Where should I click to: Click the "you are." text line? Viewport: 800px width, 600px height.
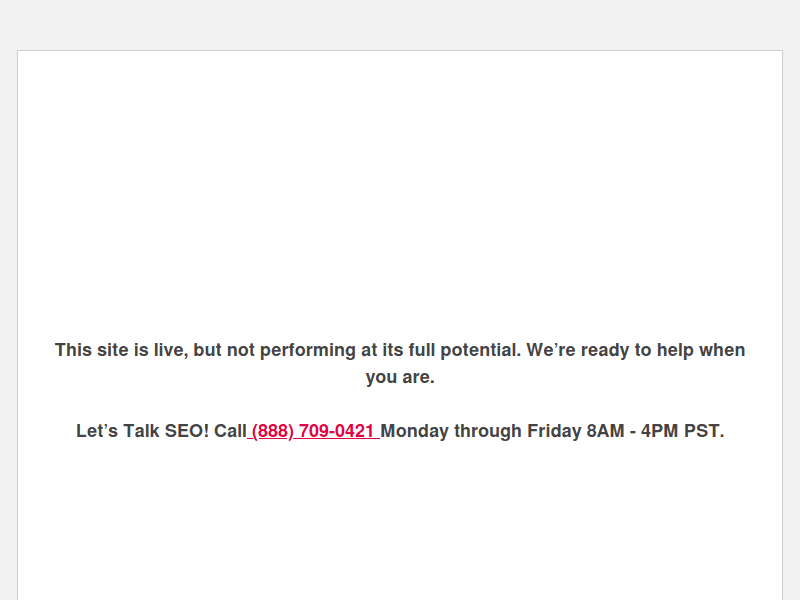point(400,378)
